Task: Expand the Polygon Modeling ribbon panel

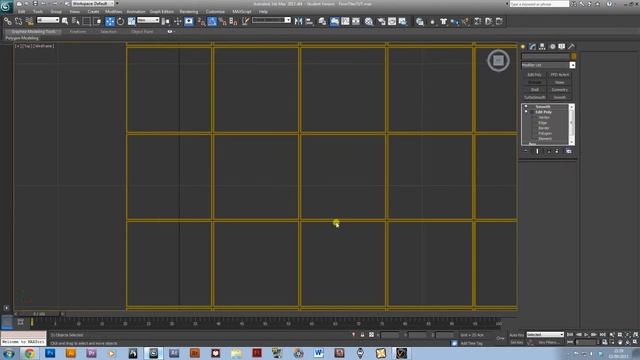Action: 22,38
